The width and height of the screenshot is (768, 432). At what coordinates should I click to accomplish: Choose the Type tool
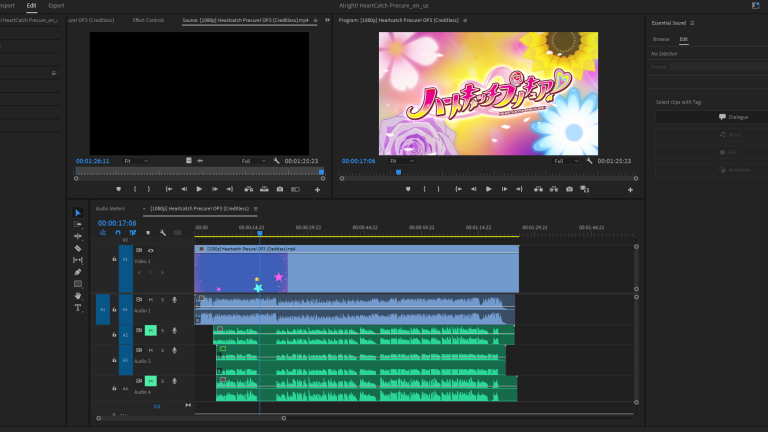tap(78, 307)
